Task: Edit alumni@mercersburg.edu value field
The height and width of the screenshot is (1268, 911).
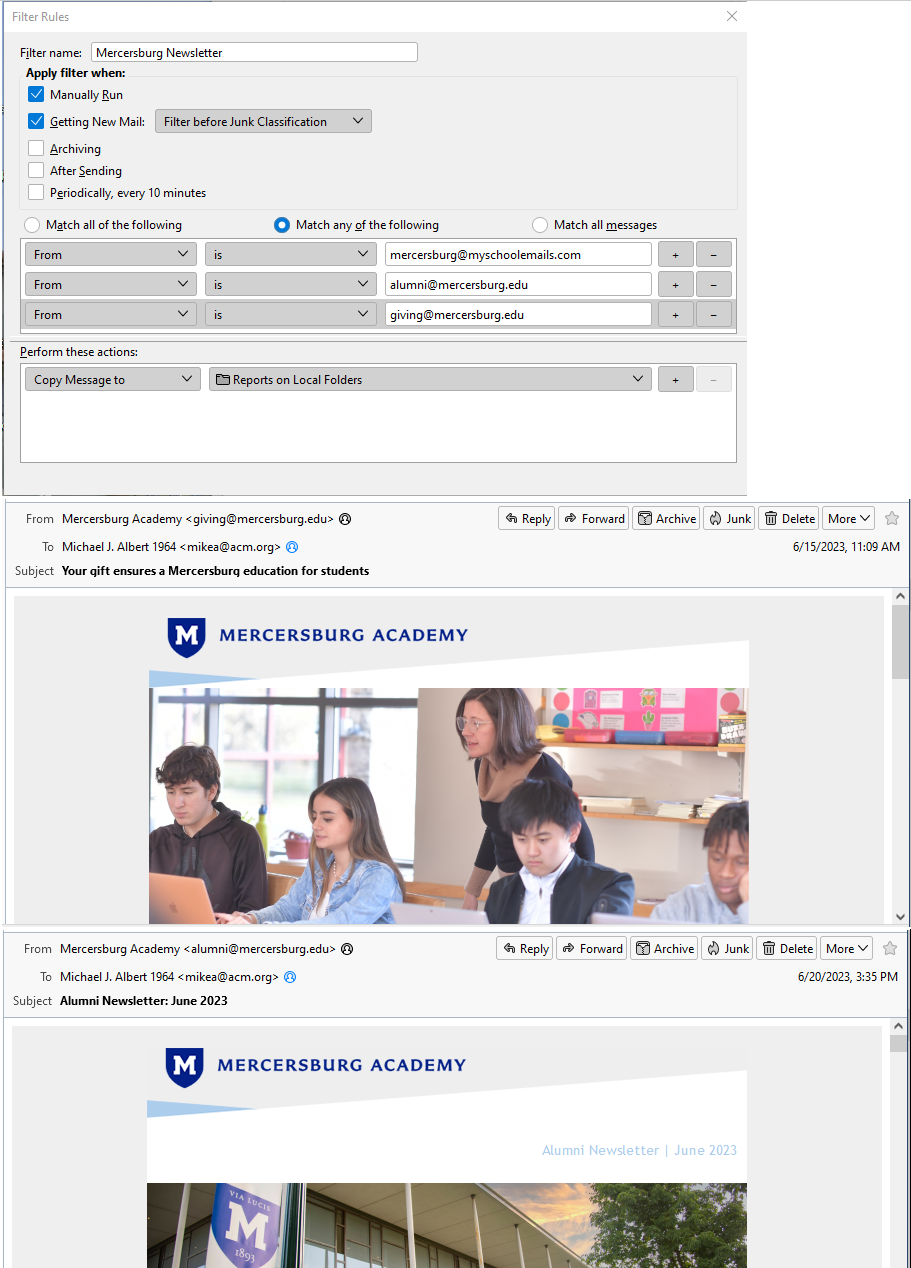Action: tap(518, 285)
